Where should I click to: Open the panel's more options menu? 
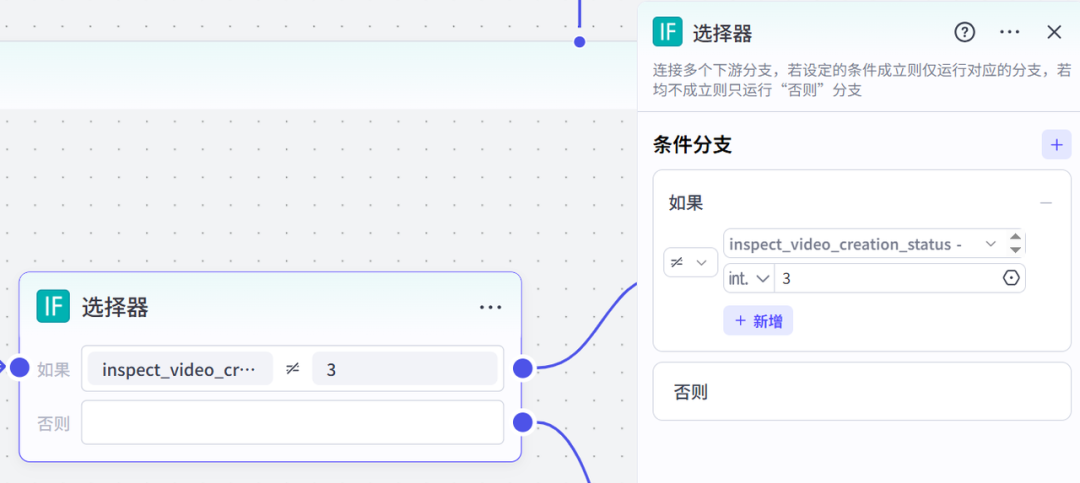click(x=1010, y=32)
